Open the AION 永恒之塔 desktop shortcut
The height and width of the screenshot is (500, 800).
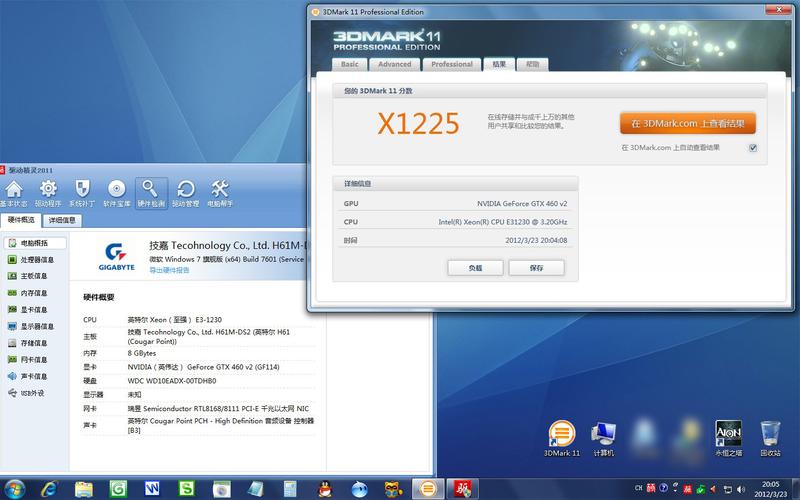point(729,438)
